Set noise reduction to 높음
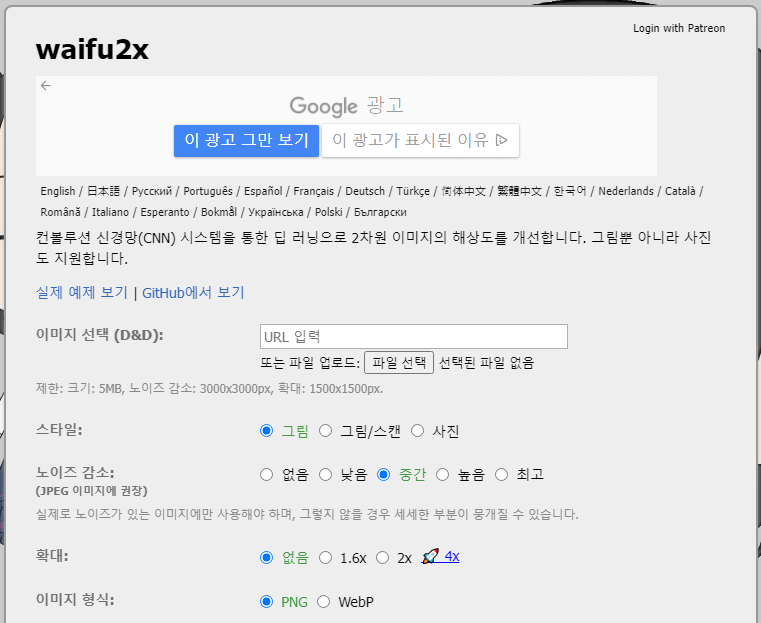 (442, 474)
